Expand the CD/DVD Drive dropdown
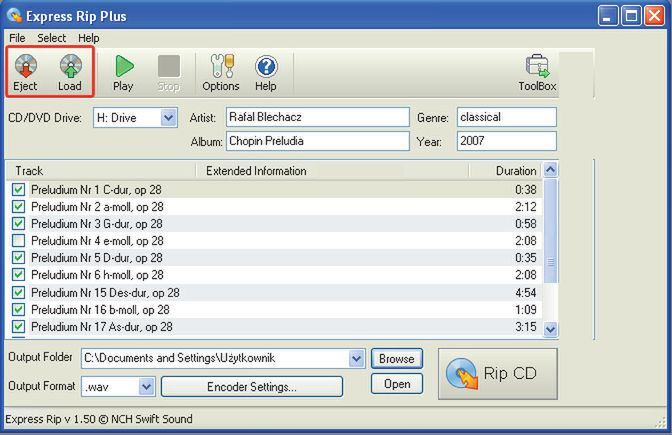The height and width of the screenshot is (435, 672). pyautogui.click(x=169, y=117)
